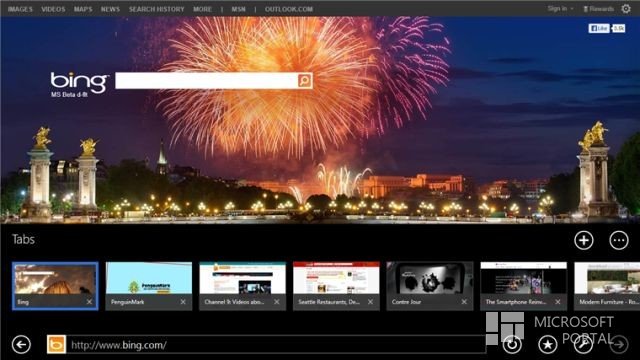Switch to the PenguinMark tab thumbnail

pyautogui.click(x=149, y=286)
